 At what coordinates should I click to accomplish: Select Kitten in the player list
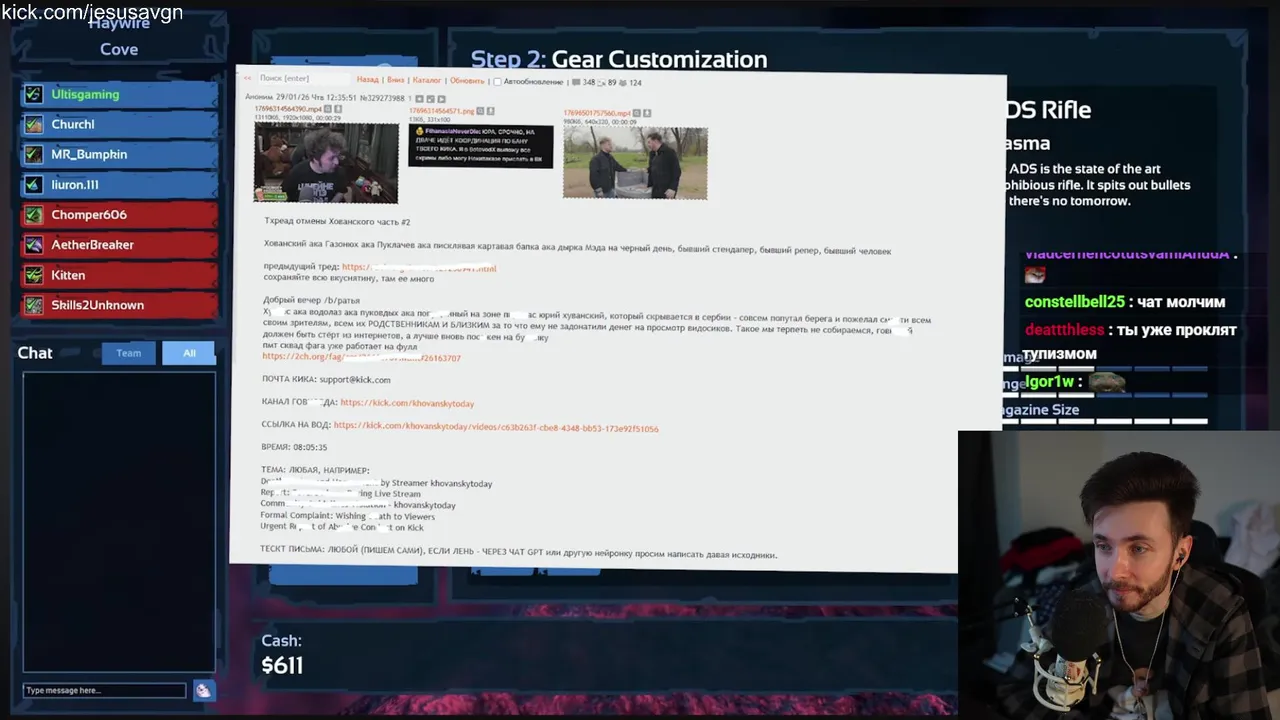pyautogui.click(x=119, y=275)
